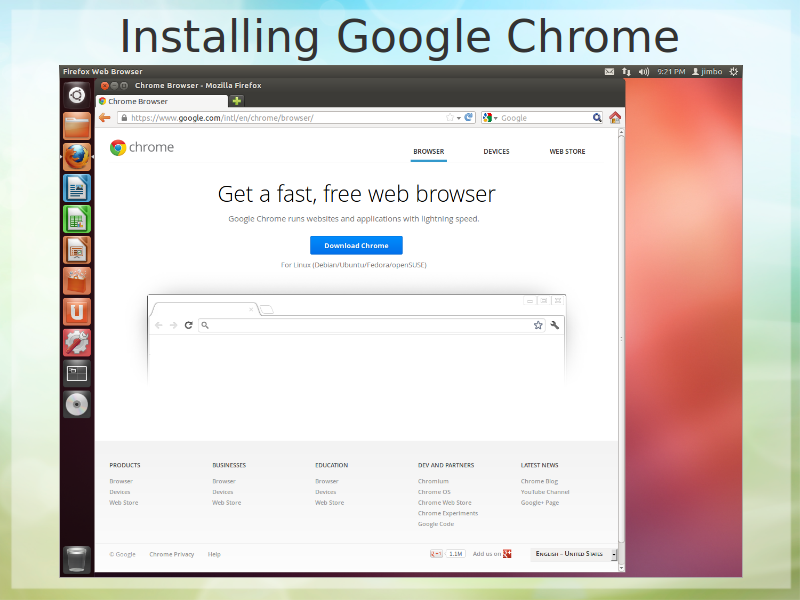Click the CD disc launcher icon
800x600 pixels.
tap(77, 405)
